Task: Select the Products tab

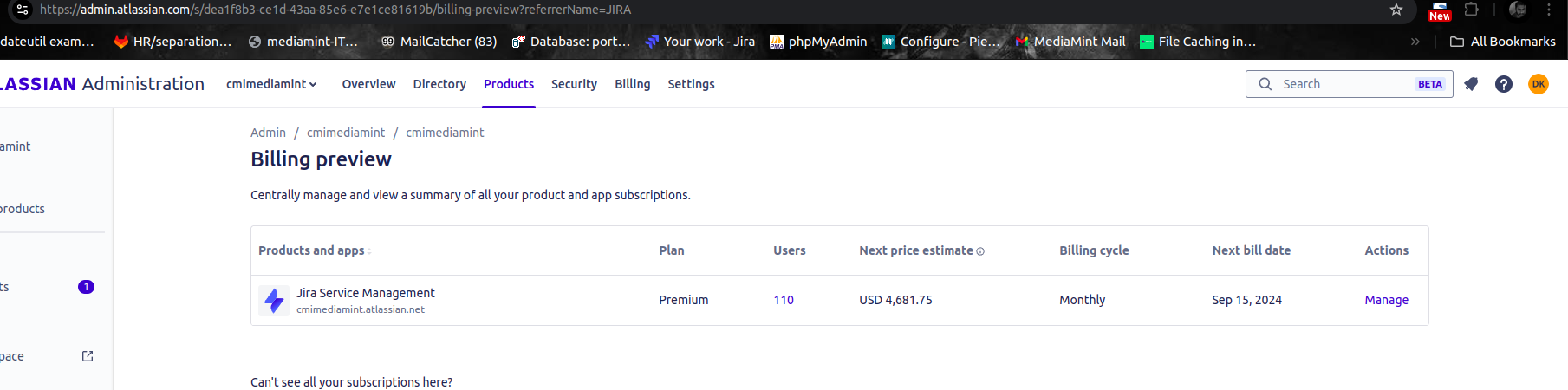Action: (x=509, y=84)
